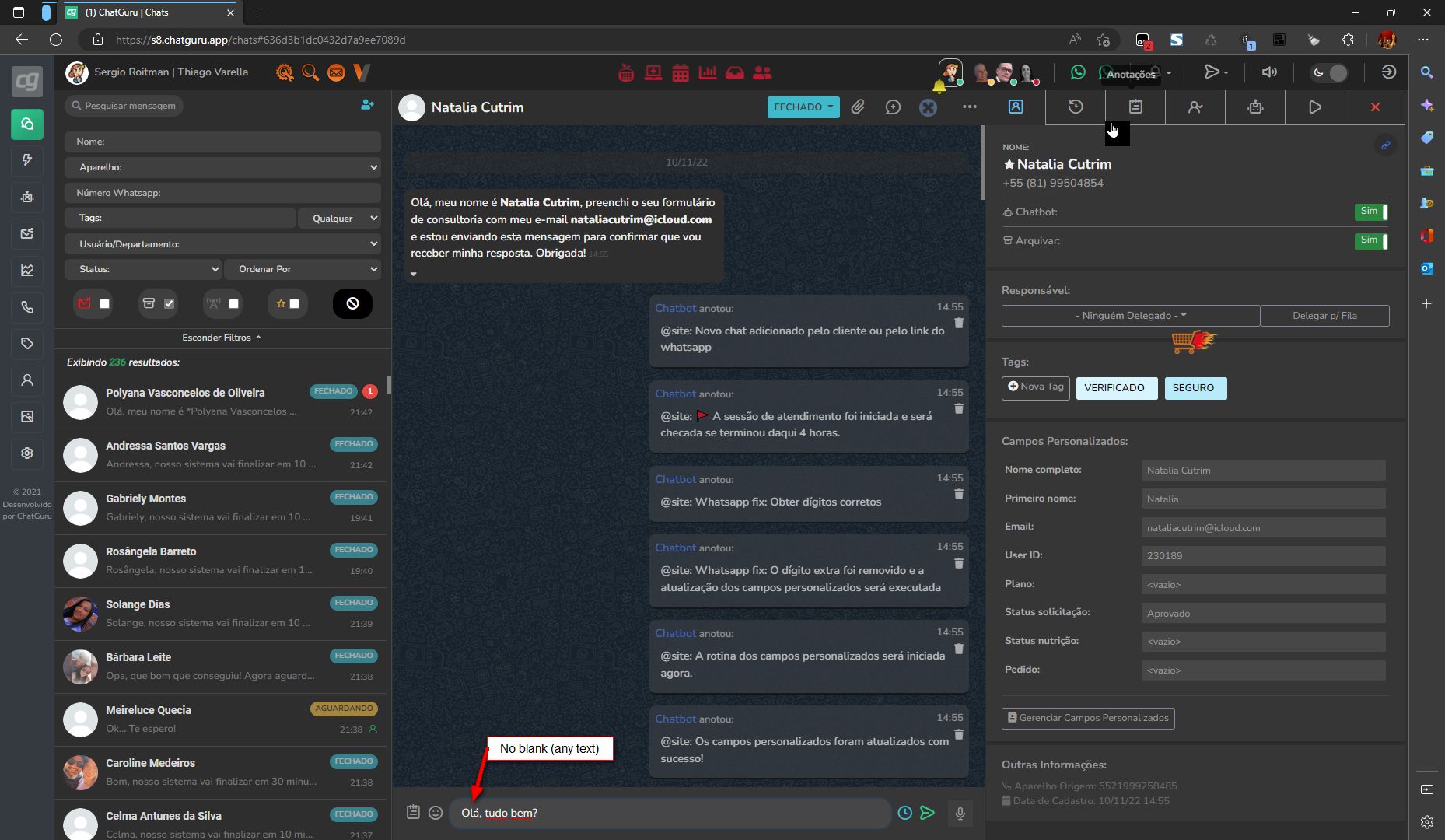Toggle the Arquivar 'Sim' switch
1445x840 pixels.
tap(1370, 240)
